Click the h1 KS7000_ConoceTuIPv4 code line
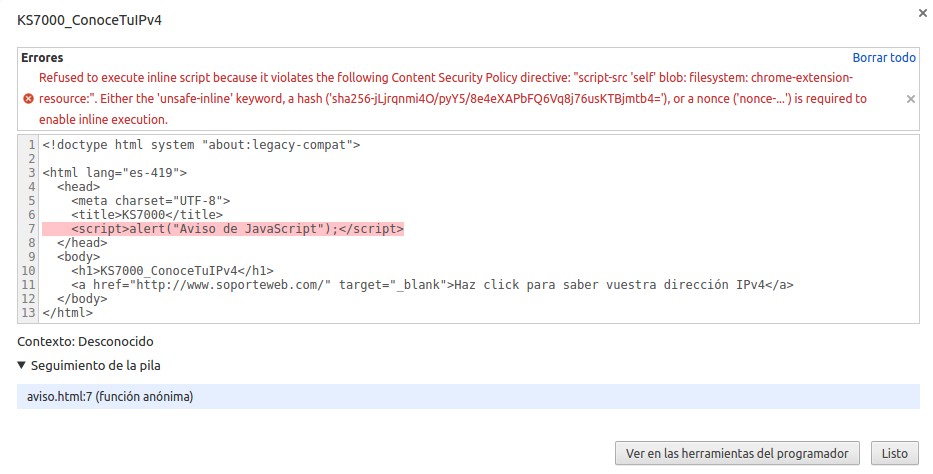This screenshot has height=474, width=933. point(172,271)
